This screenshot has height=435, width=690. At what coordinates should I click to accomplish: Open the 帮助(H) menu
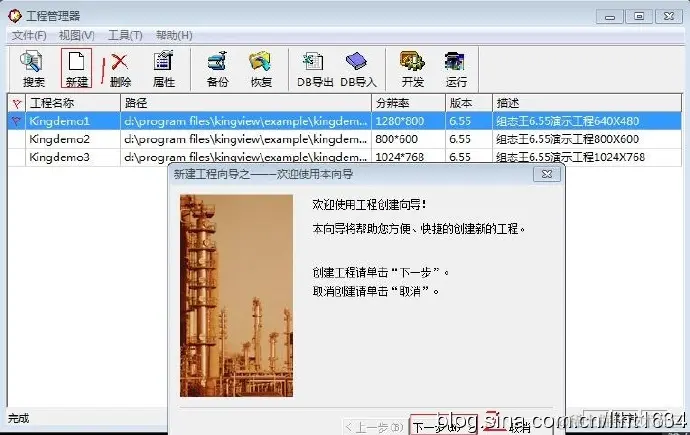tap(174, 36)
